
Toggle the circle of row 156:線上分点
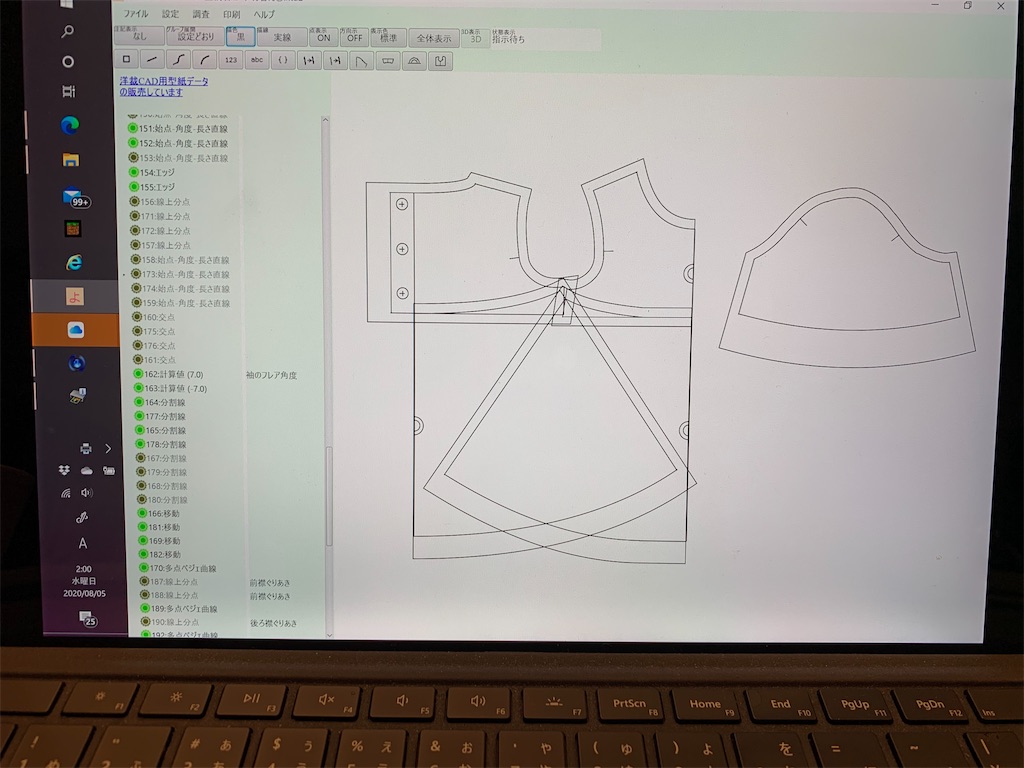[134, 201]
